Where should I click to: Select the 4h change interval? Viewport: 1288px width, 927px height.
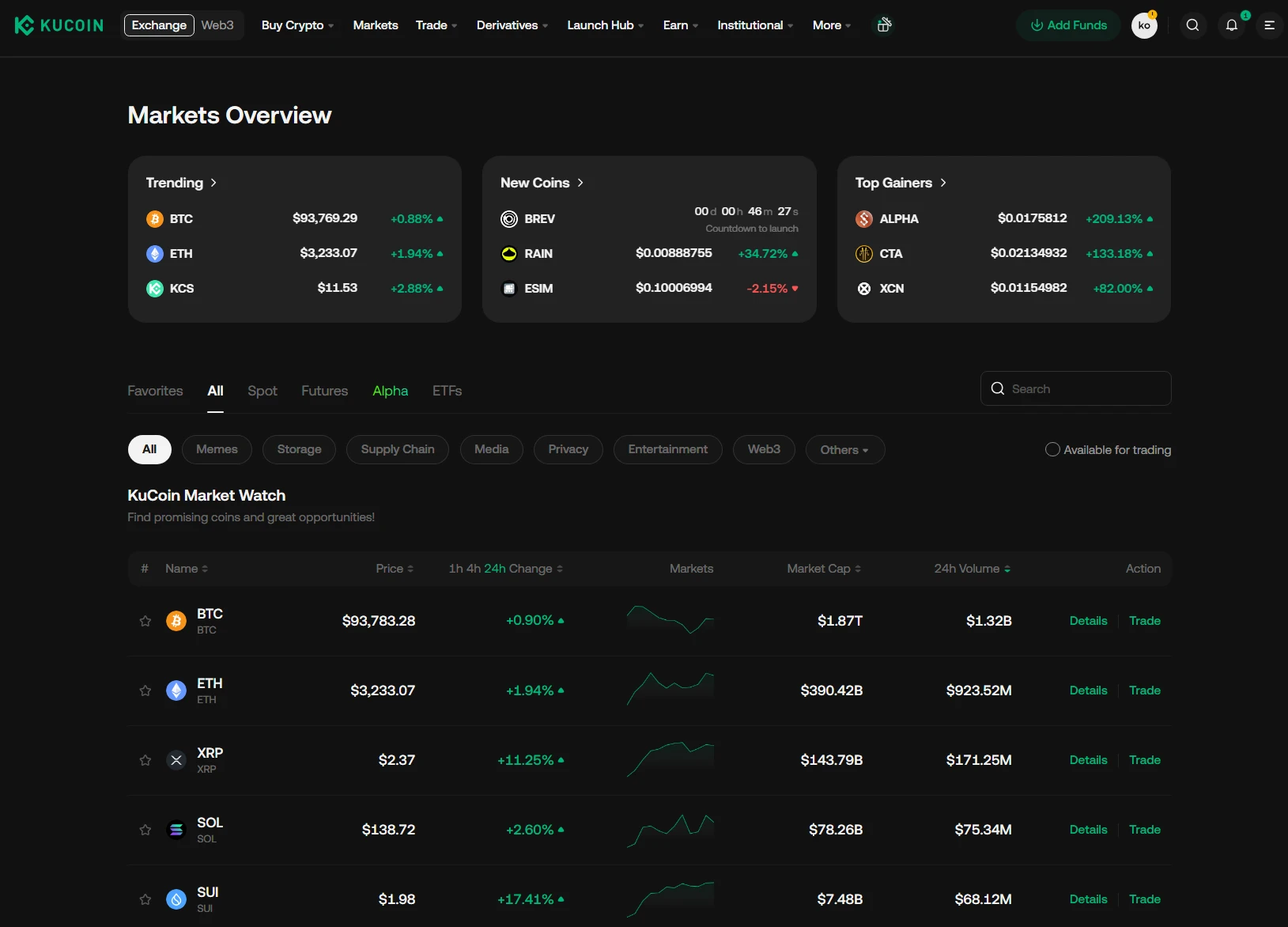point(474,569)
